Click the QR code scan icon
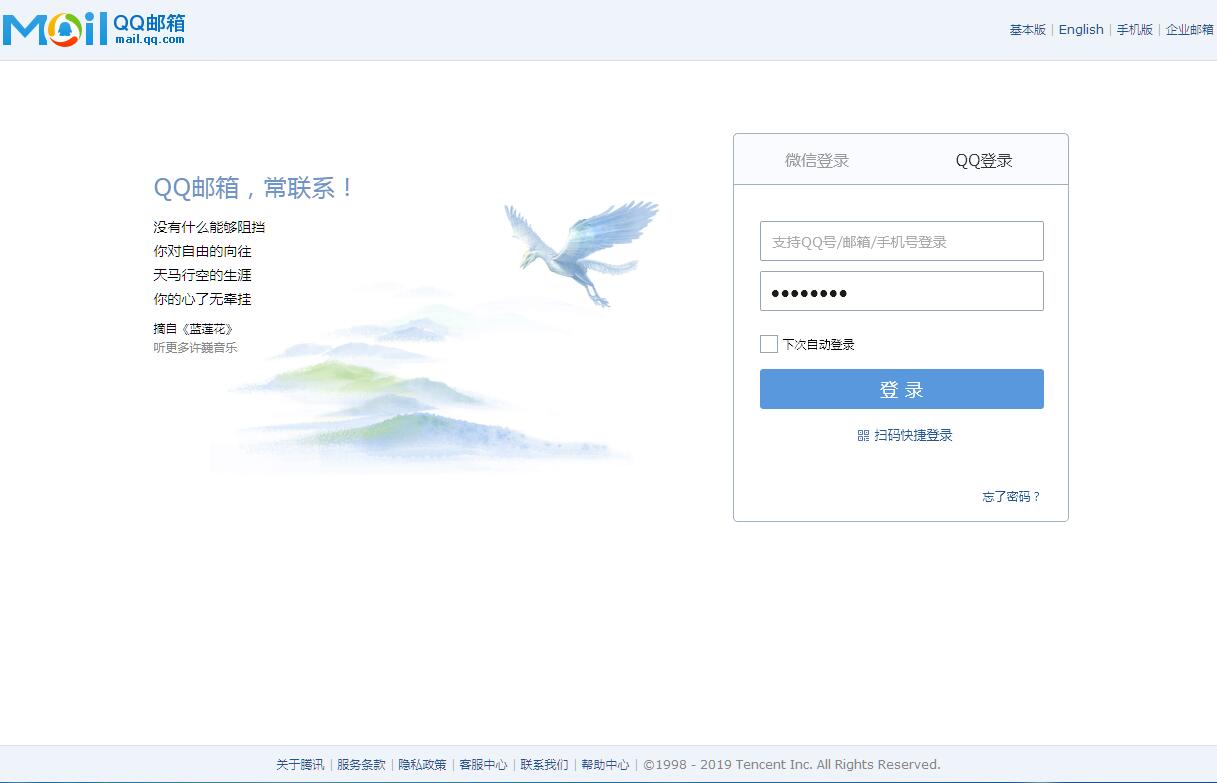The width and height of the screenshot is (1217, 783). [863, 436]
